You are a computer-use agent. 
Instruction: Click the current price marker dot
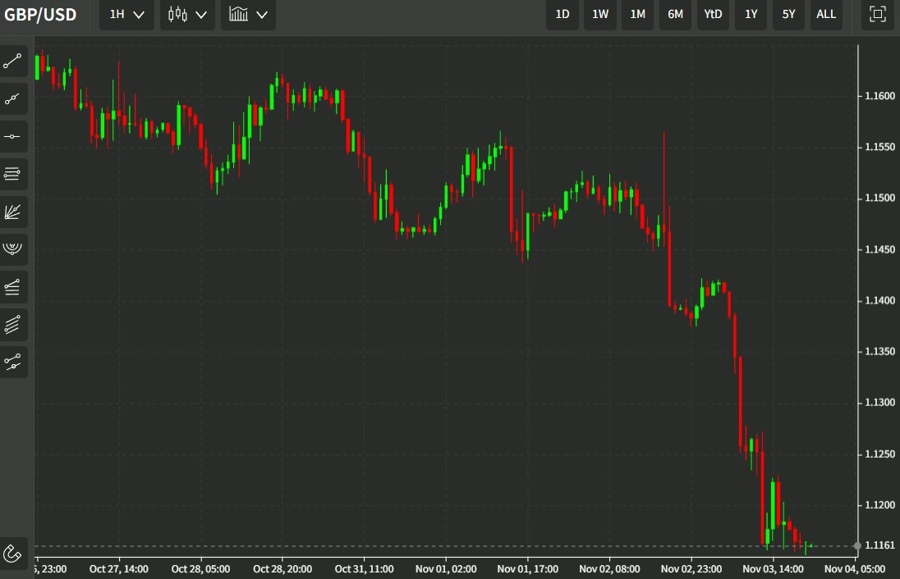click(x=858, y=546)
